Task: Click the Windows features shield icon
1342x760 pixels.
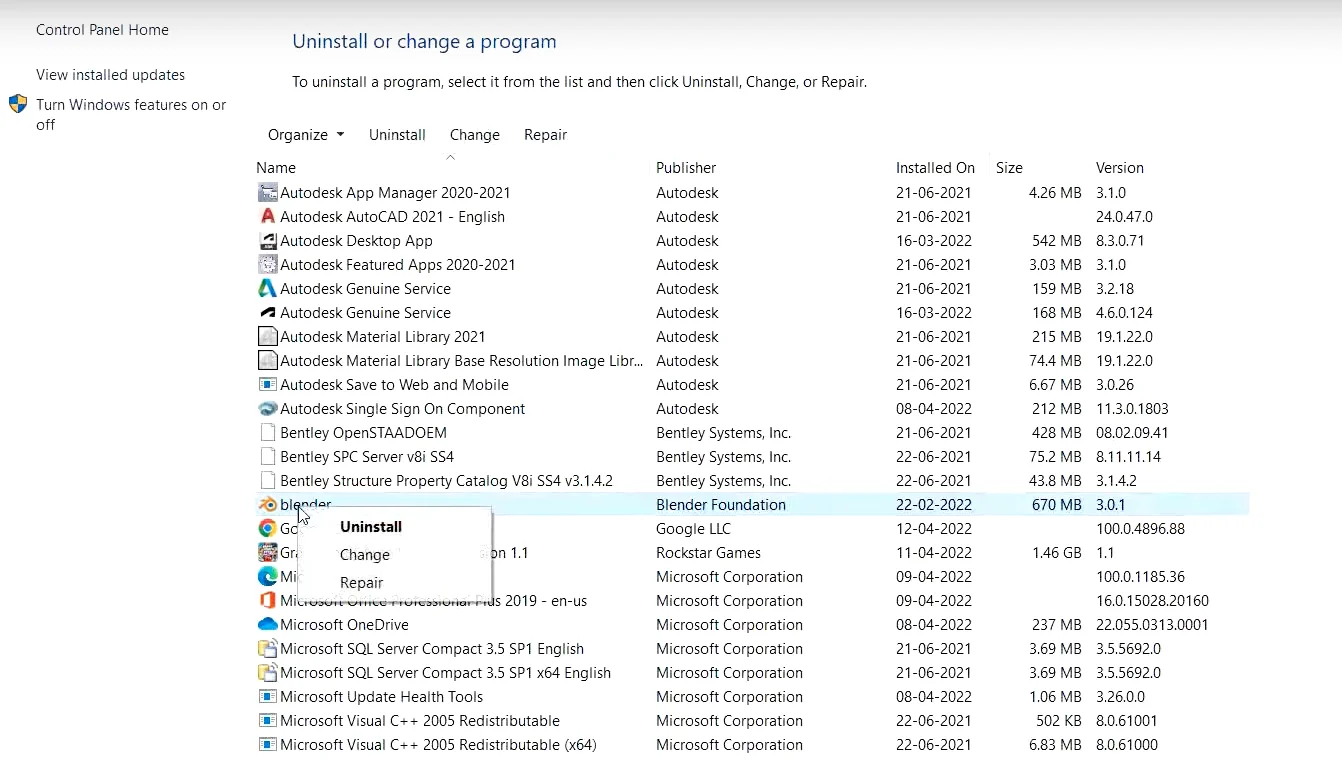Action: coord(18,104)
